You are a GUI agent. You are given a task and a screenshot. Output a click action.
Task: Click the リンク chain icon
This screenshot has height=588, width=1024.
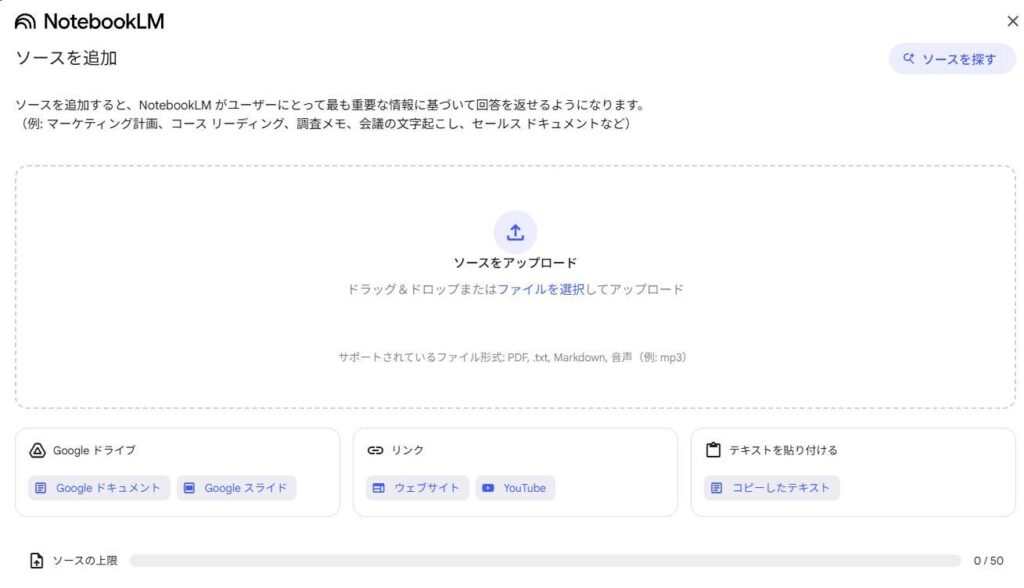tap(375, 450)
